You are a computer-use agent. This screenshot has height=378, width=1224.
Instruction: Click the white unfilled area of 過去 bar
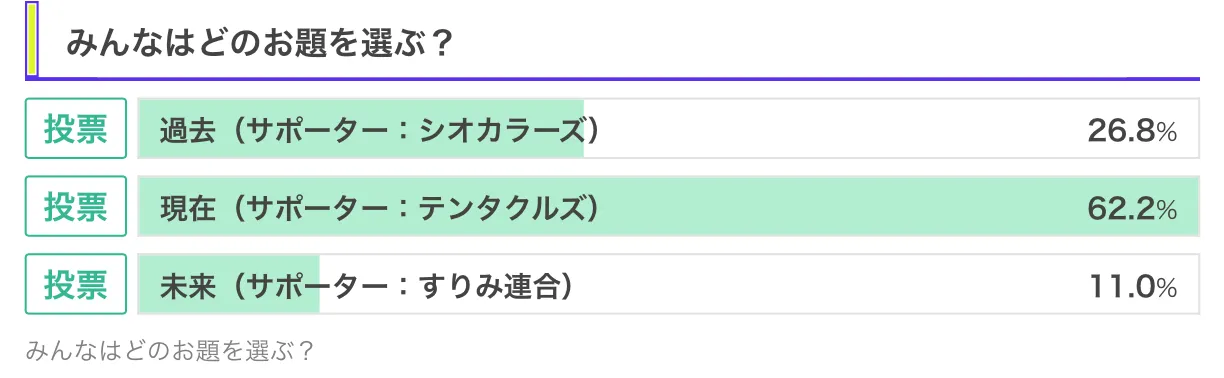click(x=890, y=129)
